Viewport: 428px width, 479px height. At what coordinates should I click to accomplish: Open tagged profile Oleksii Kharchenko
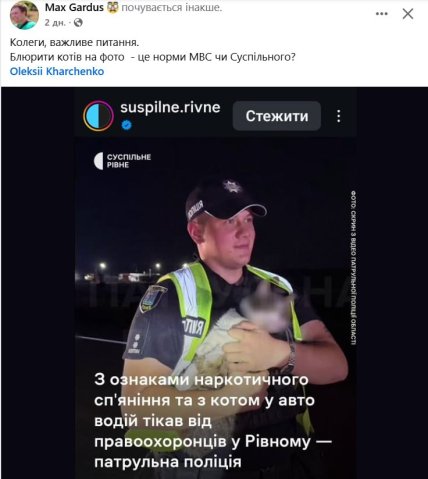pyautogui.click(x=57, y=71)
